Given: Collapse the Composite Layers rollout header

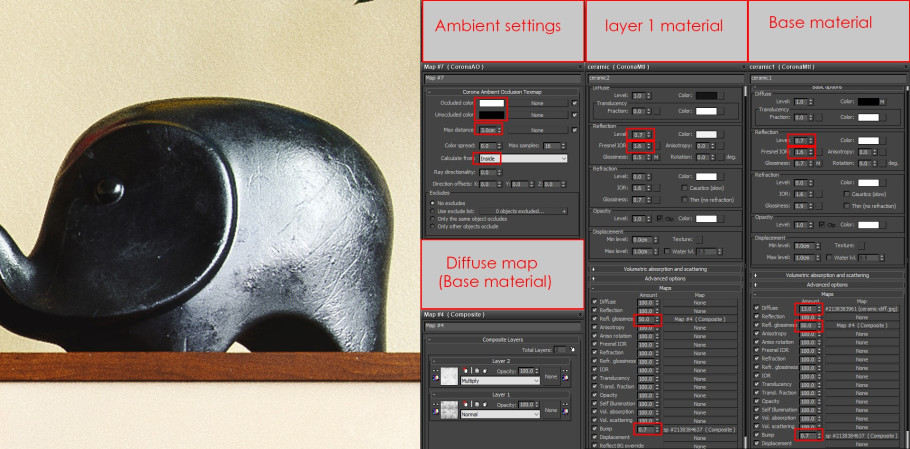Looking at the screenshot, I should click(x=500, y=339).
